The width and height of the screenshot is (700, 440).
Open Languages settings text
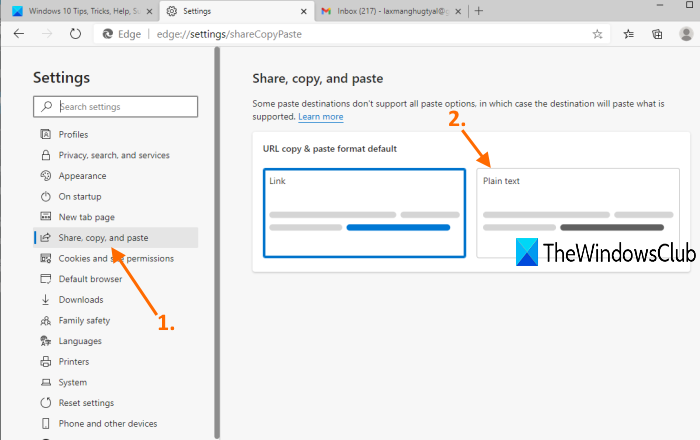[80, 341]
